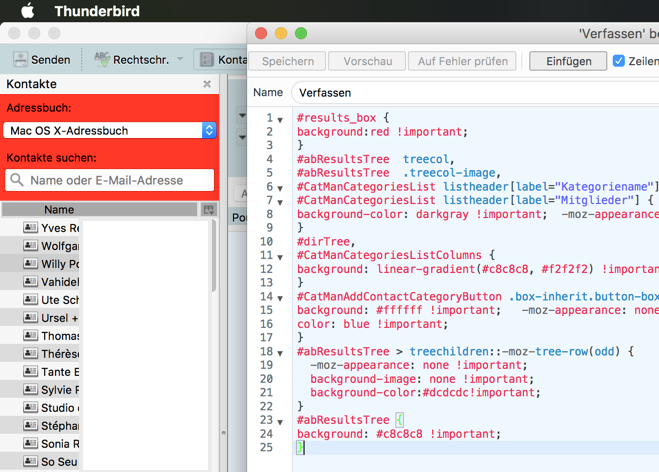Collapse the code fold at line 18
The width and height of the screenshot is (659, 472).
[280, 352]
